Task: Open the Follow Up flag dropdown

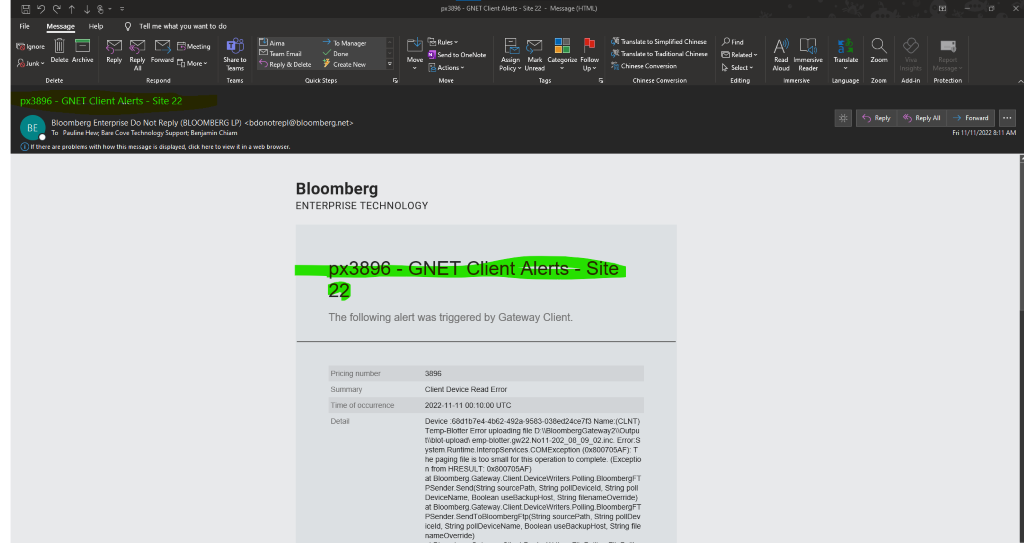Action: 590,54
